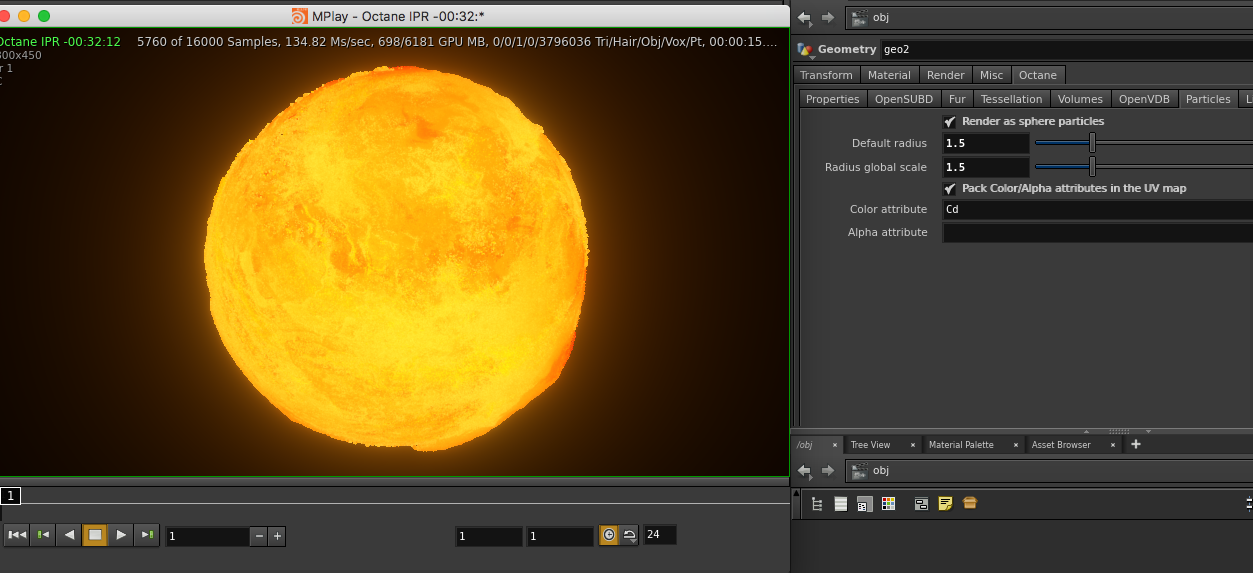The height and width of the screenshot is (573, 1253).
Task: Toggle the realtime clock icon
Action: (x=608, y=535)
